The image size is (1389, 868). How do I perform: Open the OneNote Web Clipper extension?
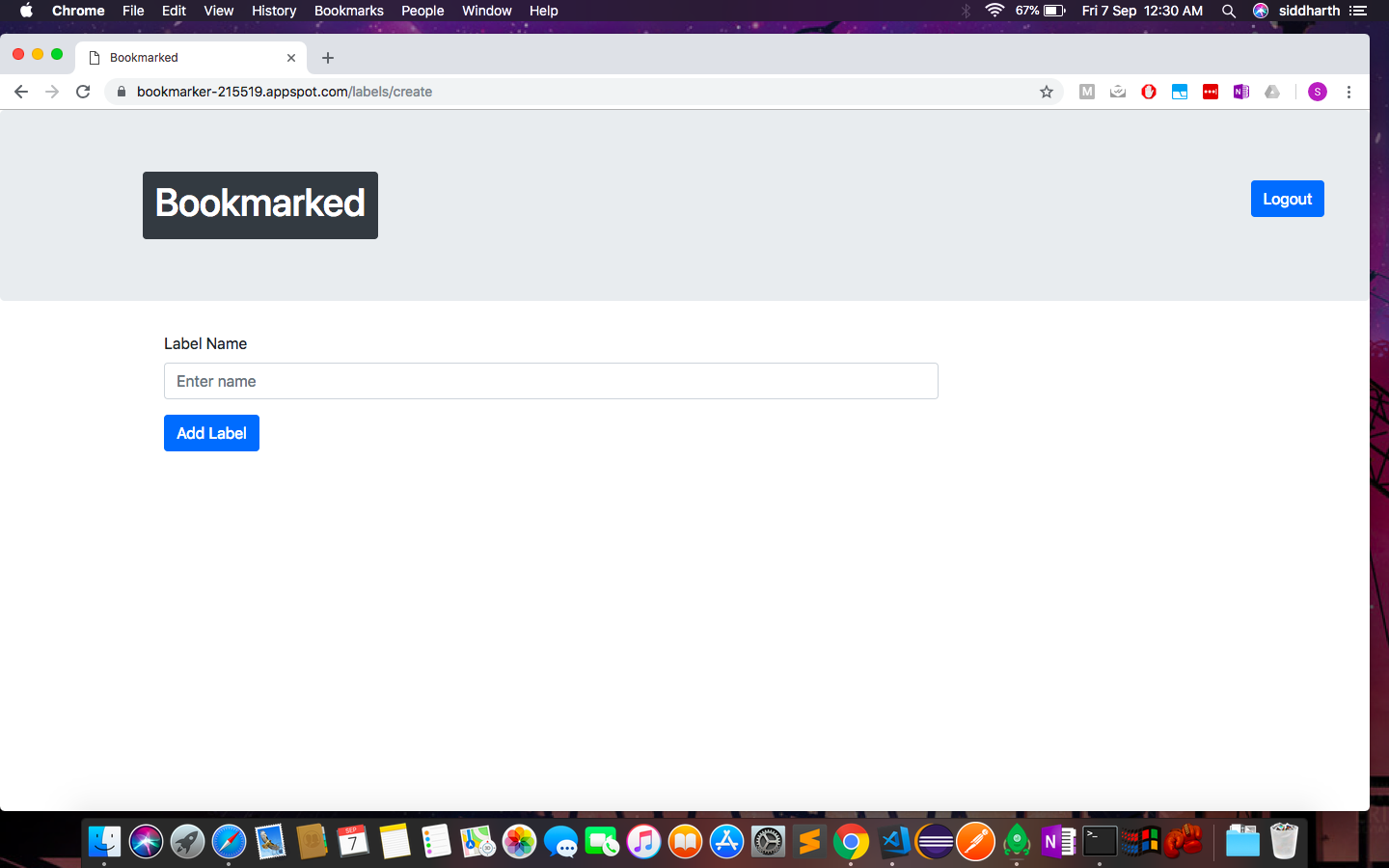coord(1241,92)
